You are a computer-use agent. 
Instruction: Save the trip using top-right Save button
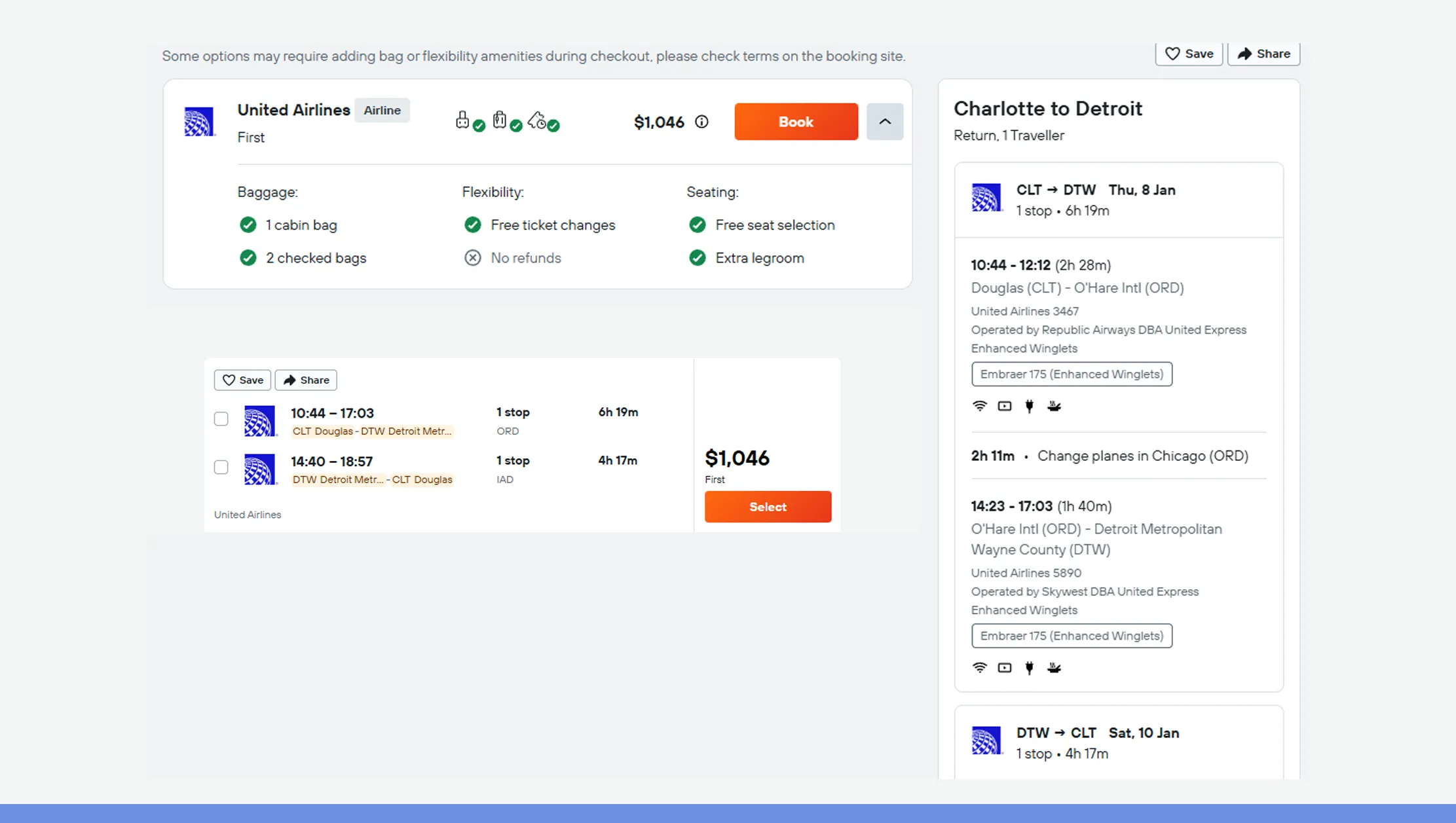click(1188, 54)
